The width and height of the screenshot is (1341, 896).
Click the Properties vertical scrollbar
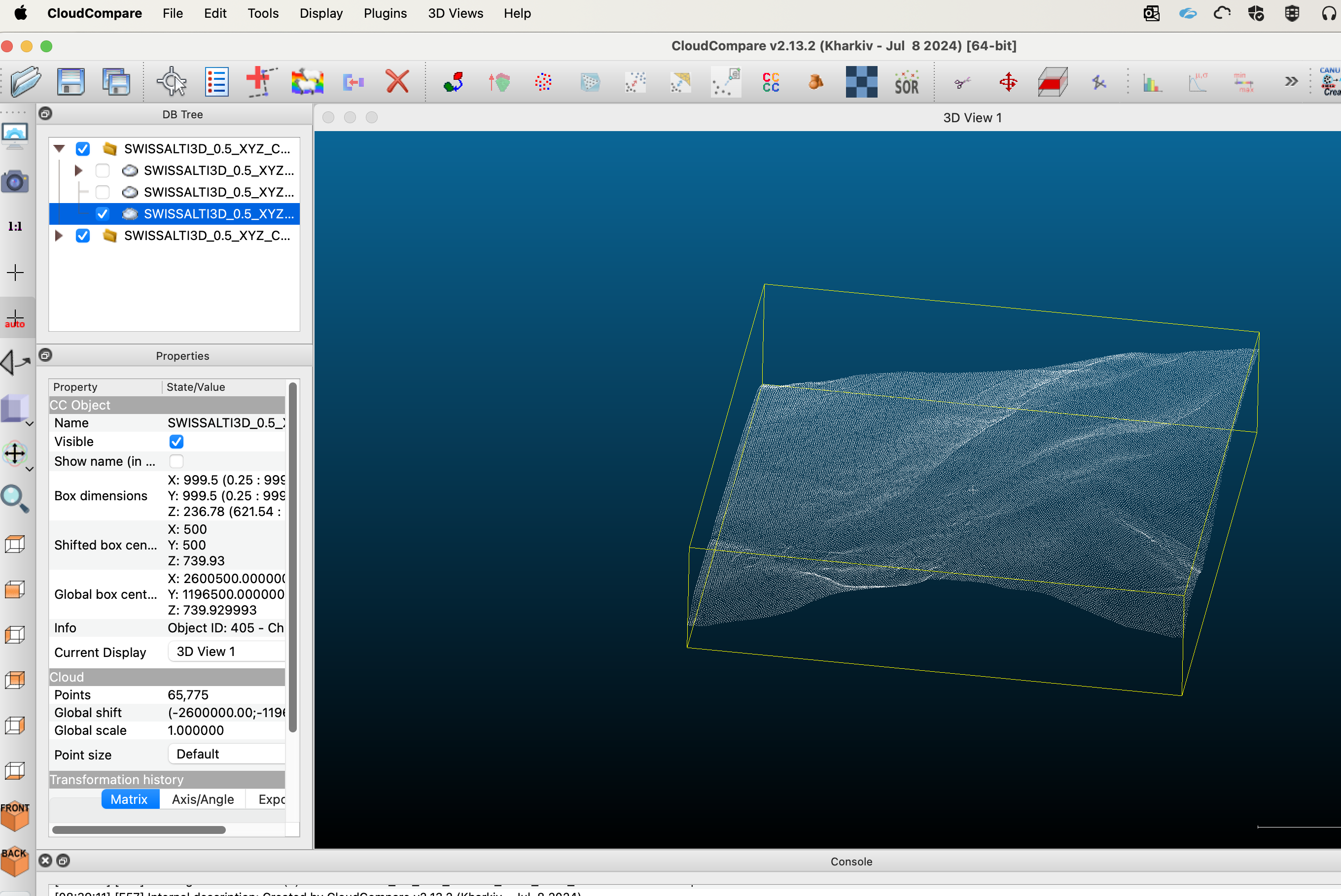(293, 557)
